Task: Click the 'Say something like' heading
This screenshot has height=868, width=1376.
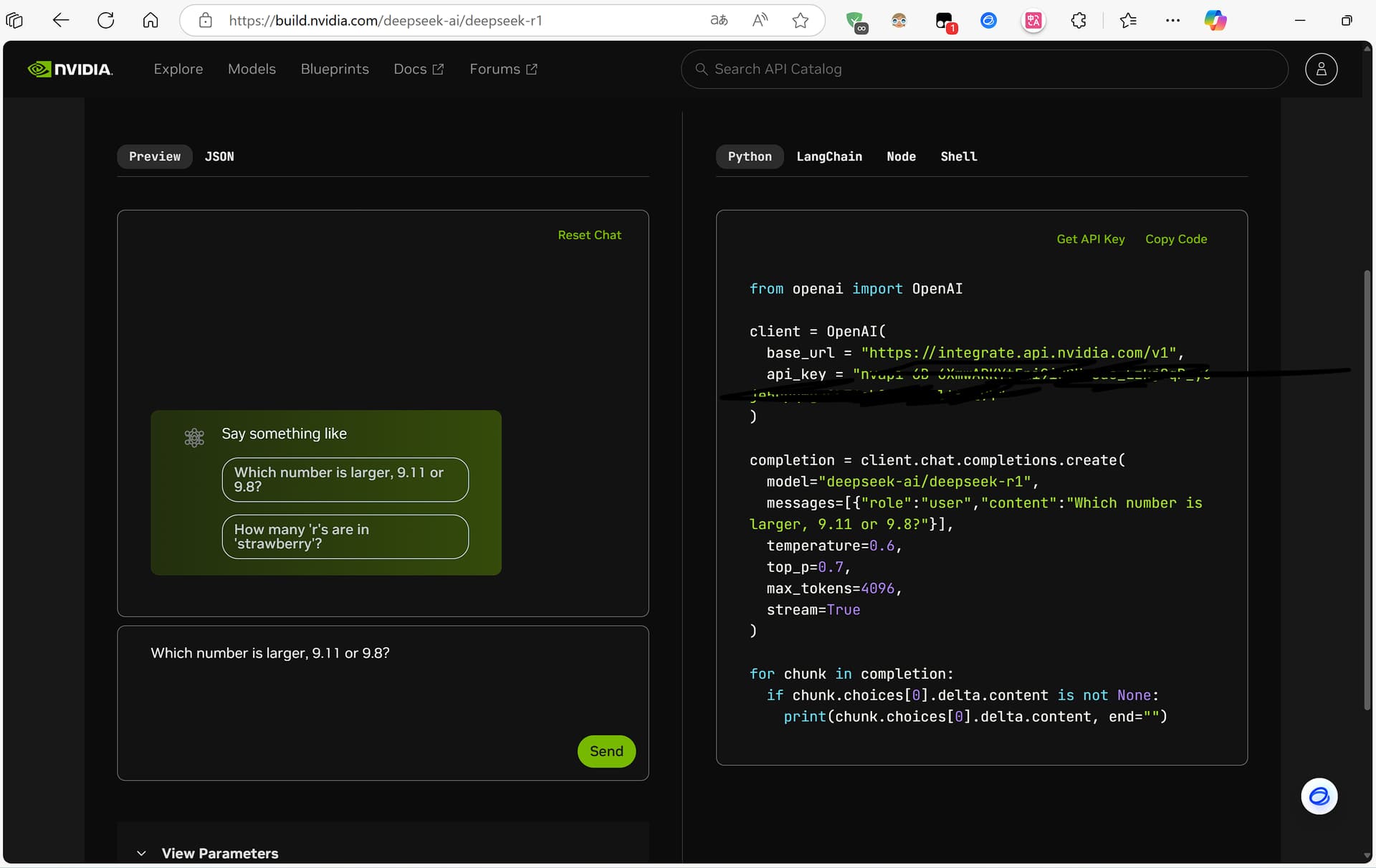Action: click(284, 434)
